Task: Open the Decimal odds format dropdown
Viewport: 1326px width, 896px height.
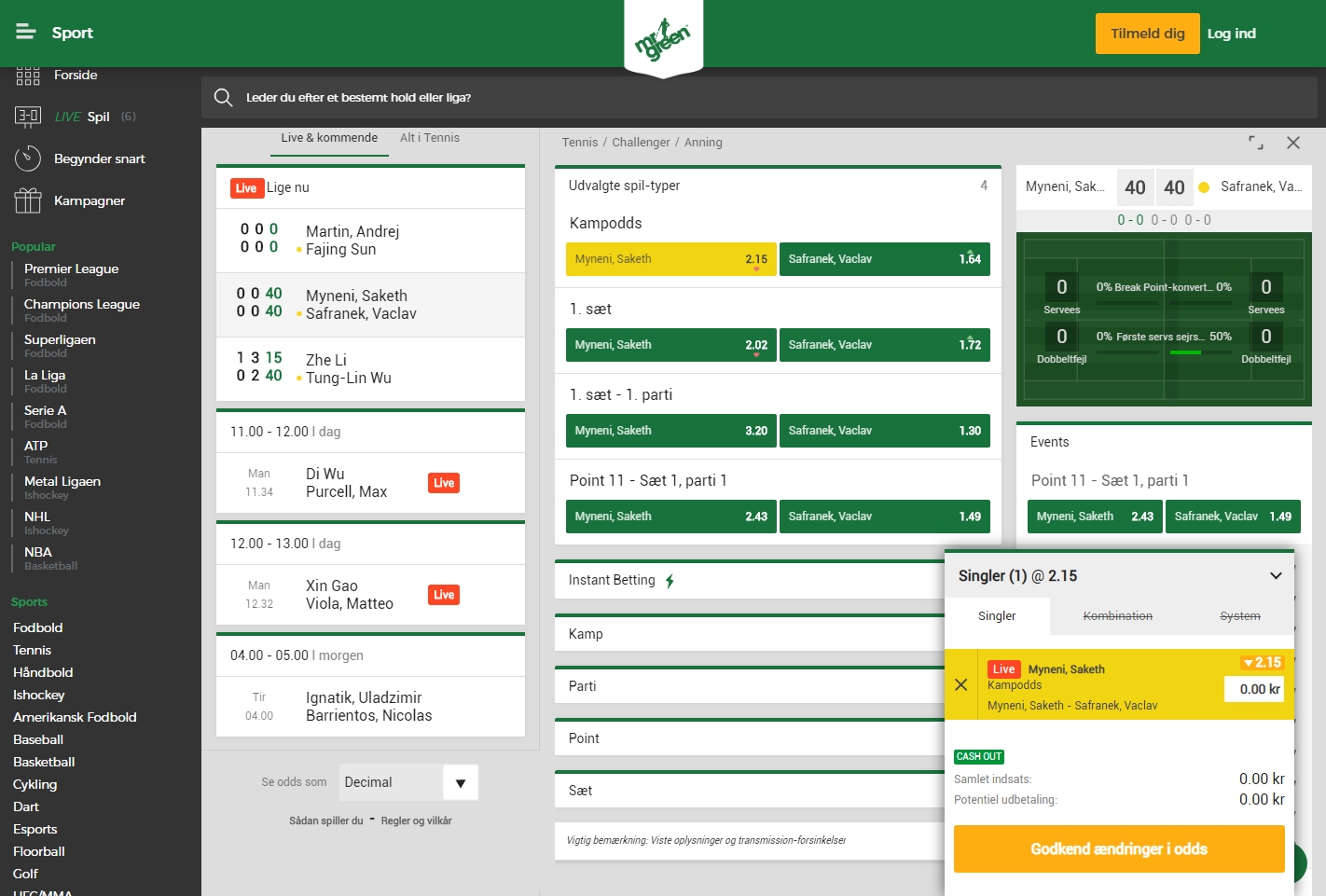Action: (x=460, y=782)
